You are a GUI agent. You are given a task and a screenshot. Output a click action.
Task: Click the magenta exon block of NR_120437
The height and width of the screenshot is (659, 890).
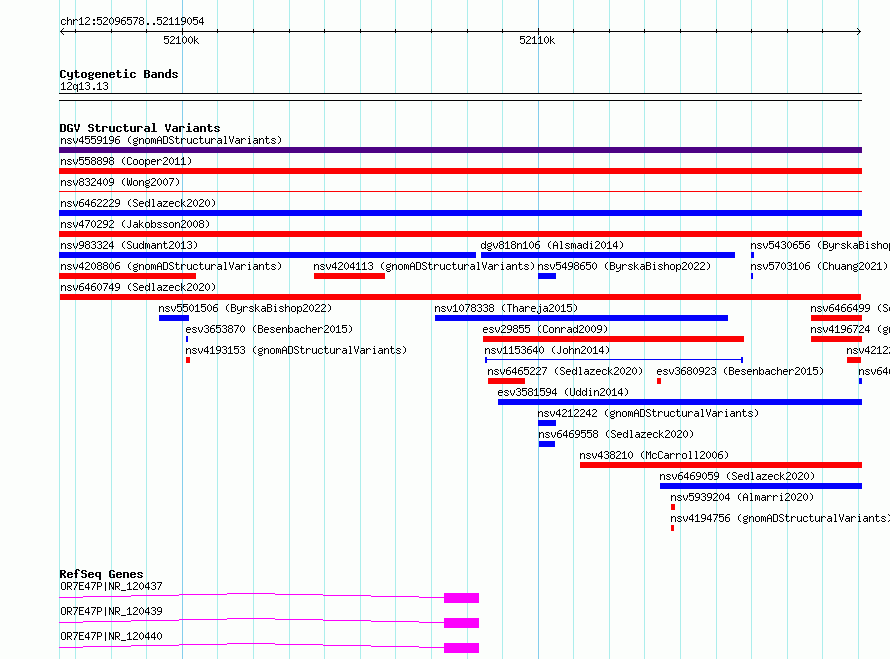[x=461, y=598]
